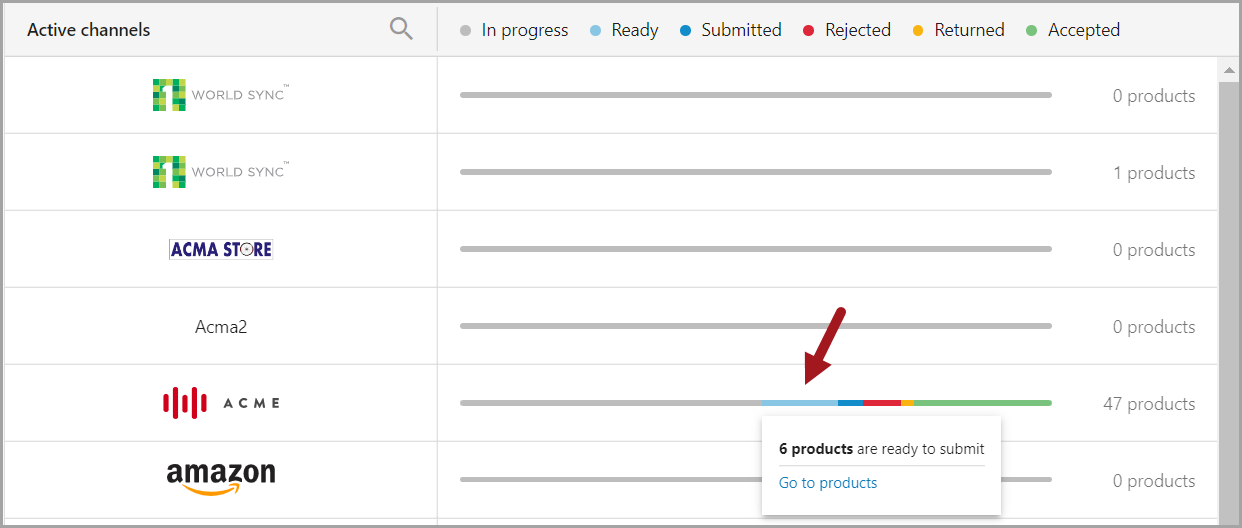Follow the Go to products link

pos(828,483)
